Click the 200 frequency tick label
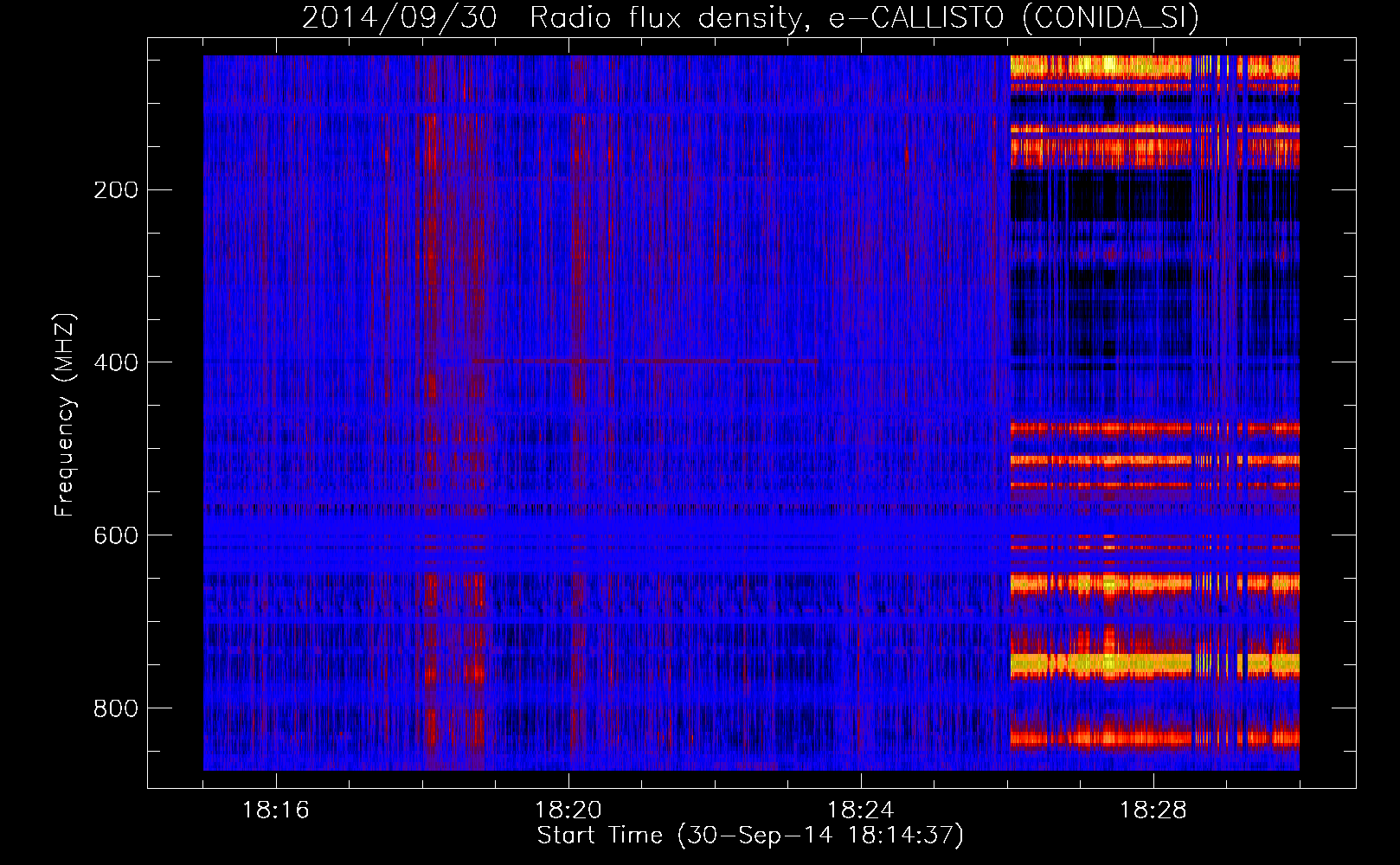 (x=115, y=190)
